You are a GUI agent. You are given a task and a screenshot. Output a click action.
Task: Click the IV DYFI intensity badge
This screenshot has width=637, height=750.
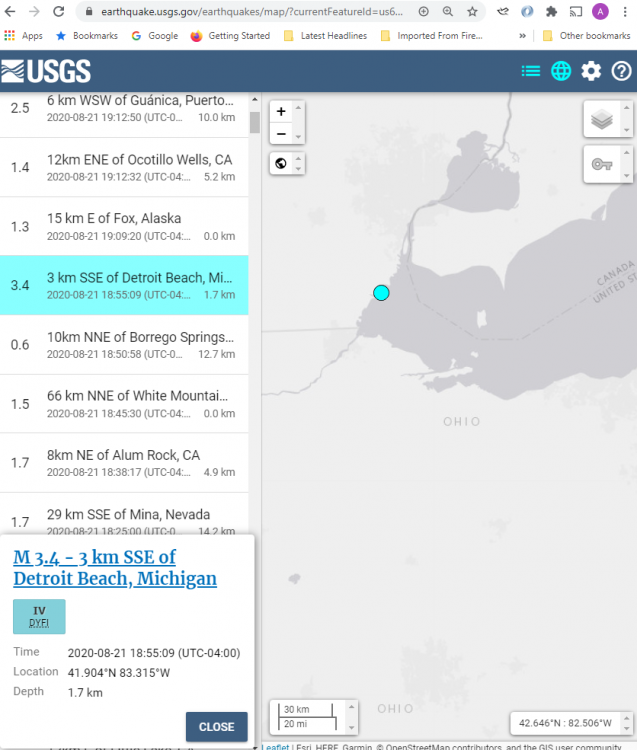39,616
